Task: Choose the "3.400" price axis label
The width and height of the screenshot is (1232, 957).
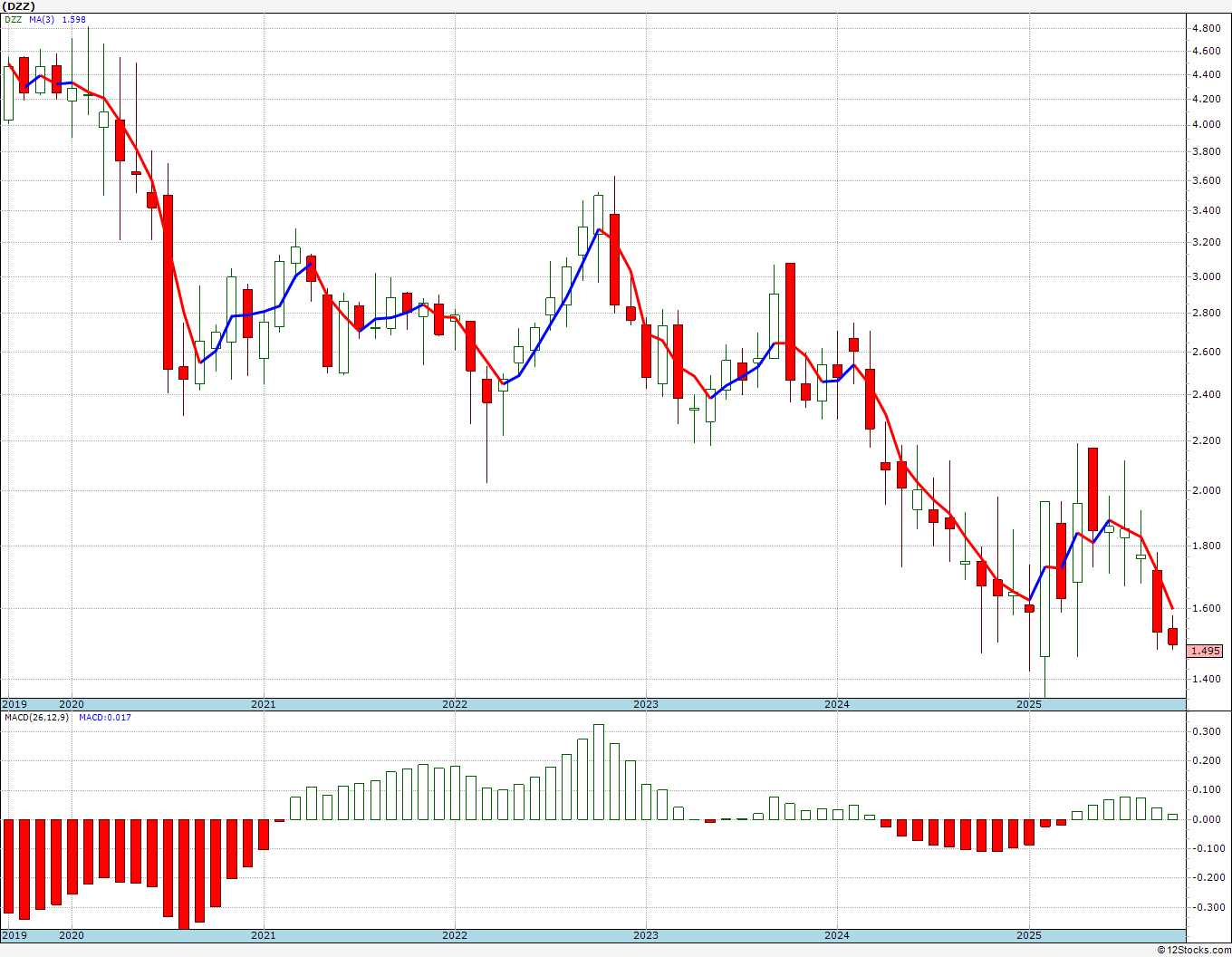Action: [x=1206, y=210]
